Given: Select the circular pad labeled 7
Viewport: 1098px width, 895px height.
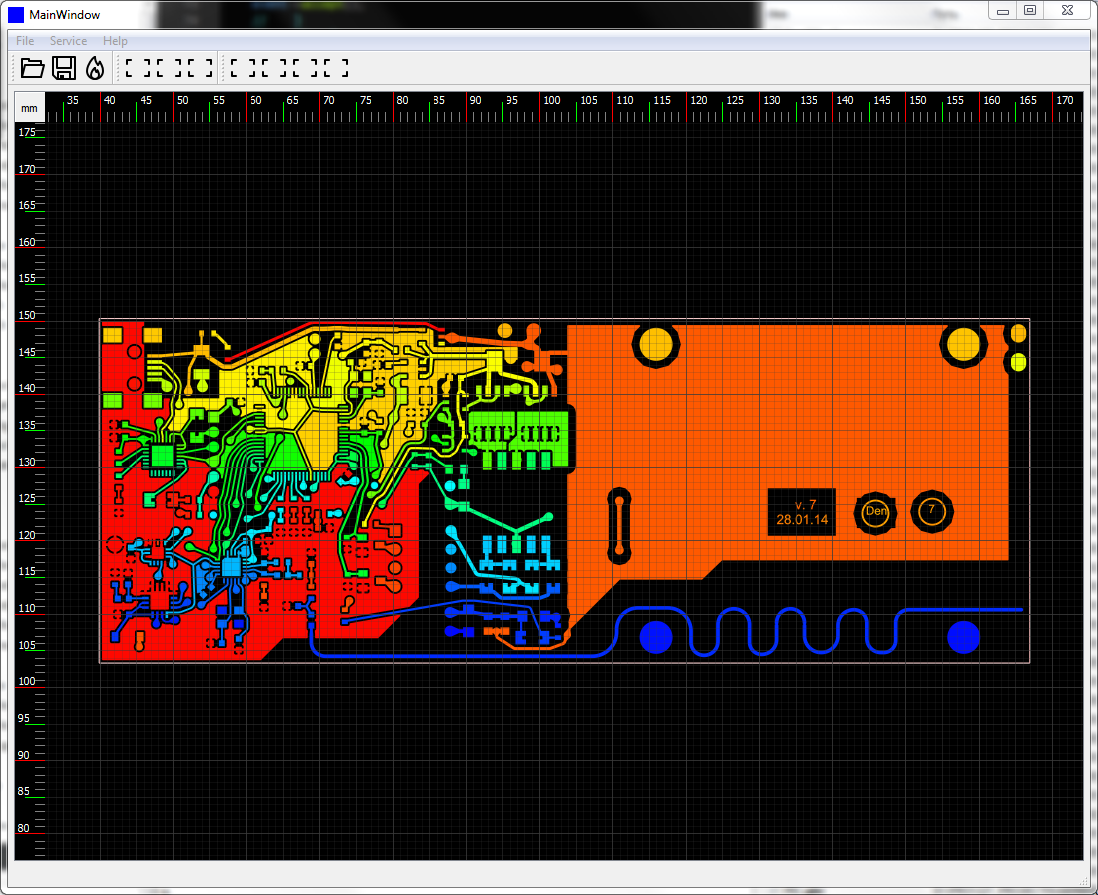Looking at the screenshot, I should [931, 511].
